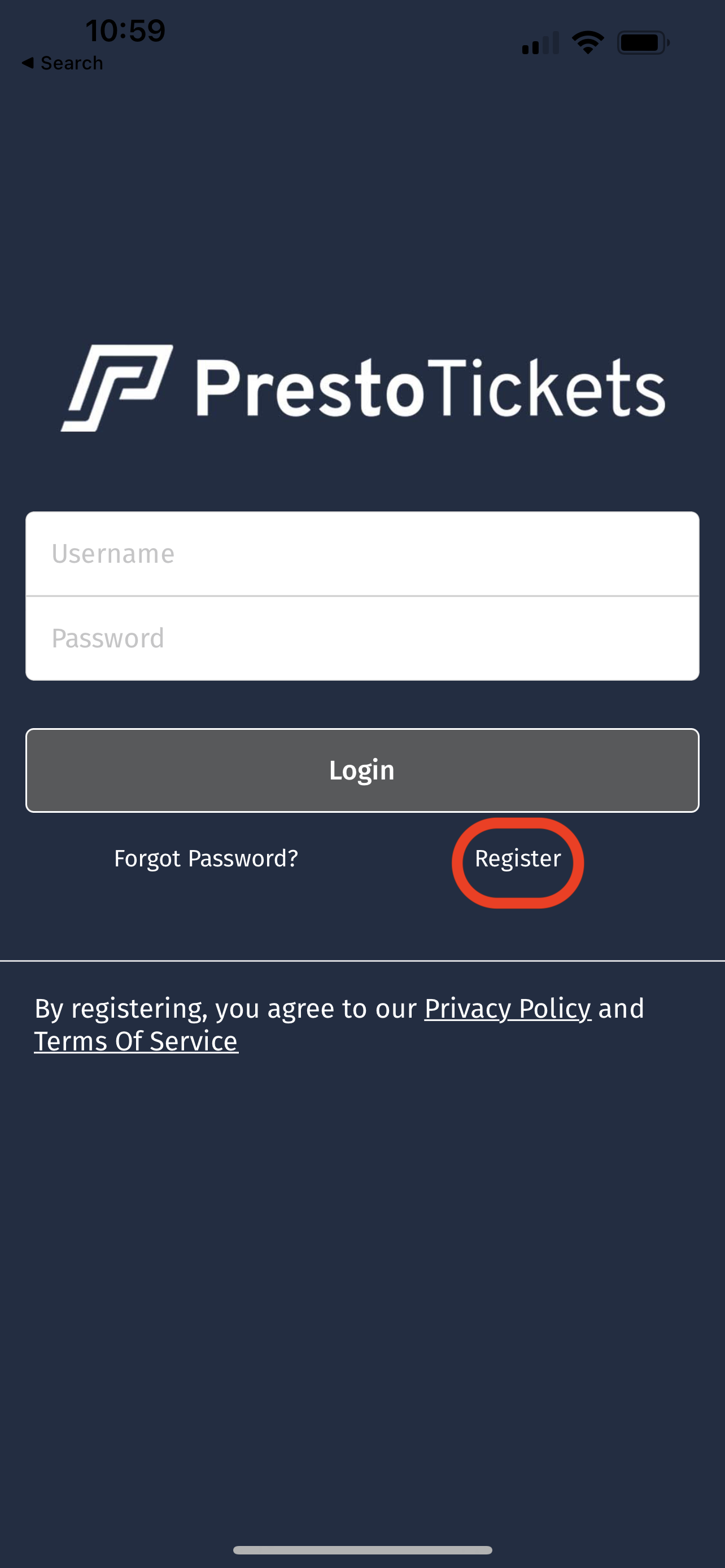Tap the battery status icon
725x1568 pixels.
pos(644,42)
